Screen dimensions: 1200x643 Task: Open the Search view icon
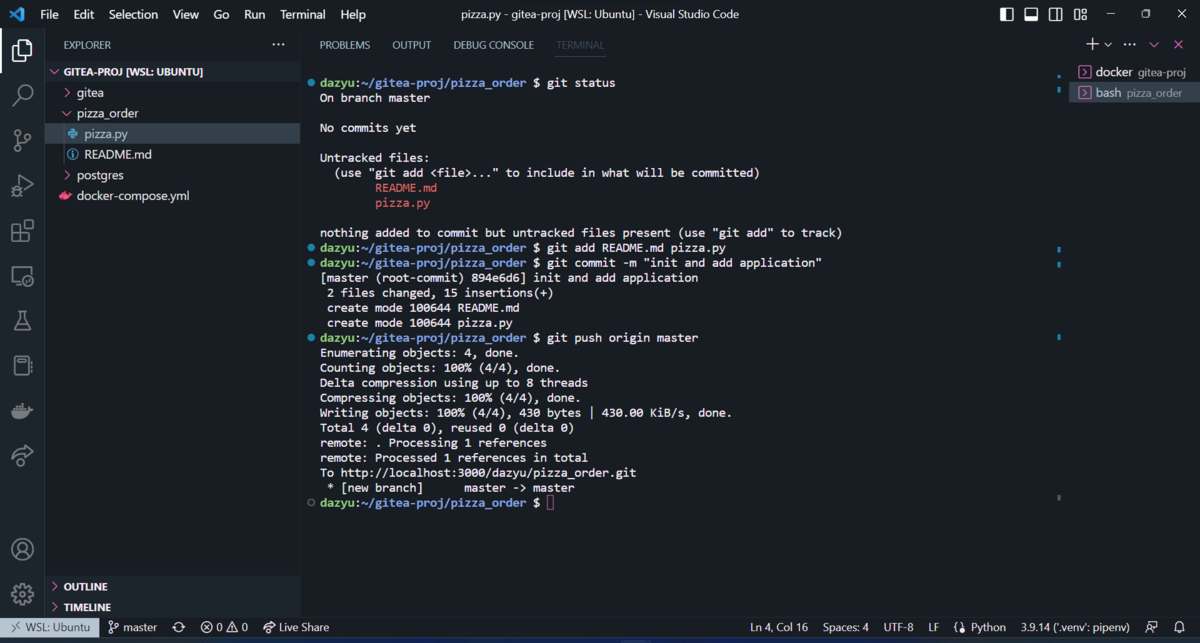pyautogui.click(x=22, y=95)
